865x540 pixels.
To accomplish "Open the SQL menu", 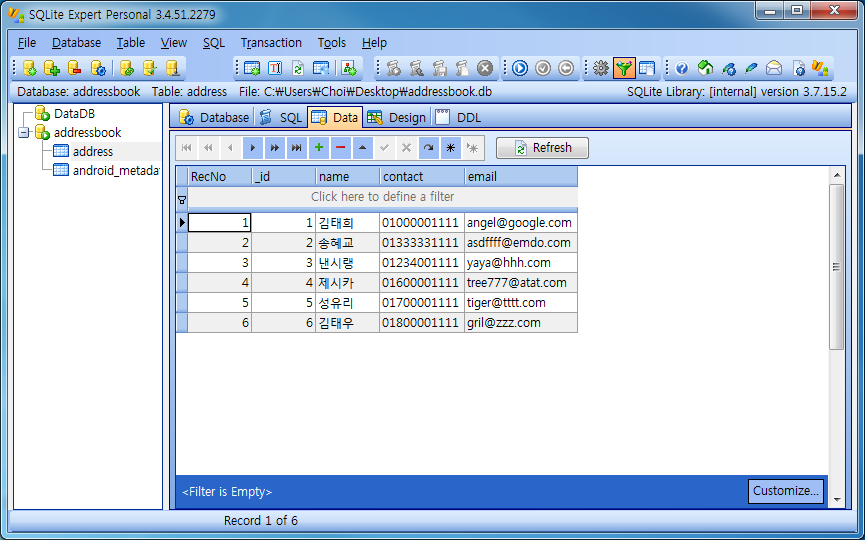I will pyautogui.click(x=213, y=43).
